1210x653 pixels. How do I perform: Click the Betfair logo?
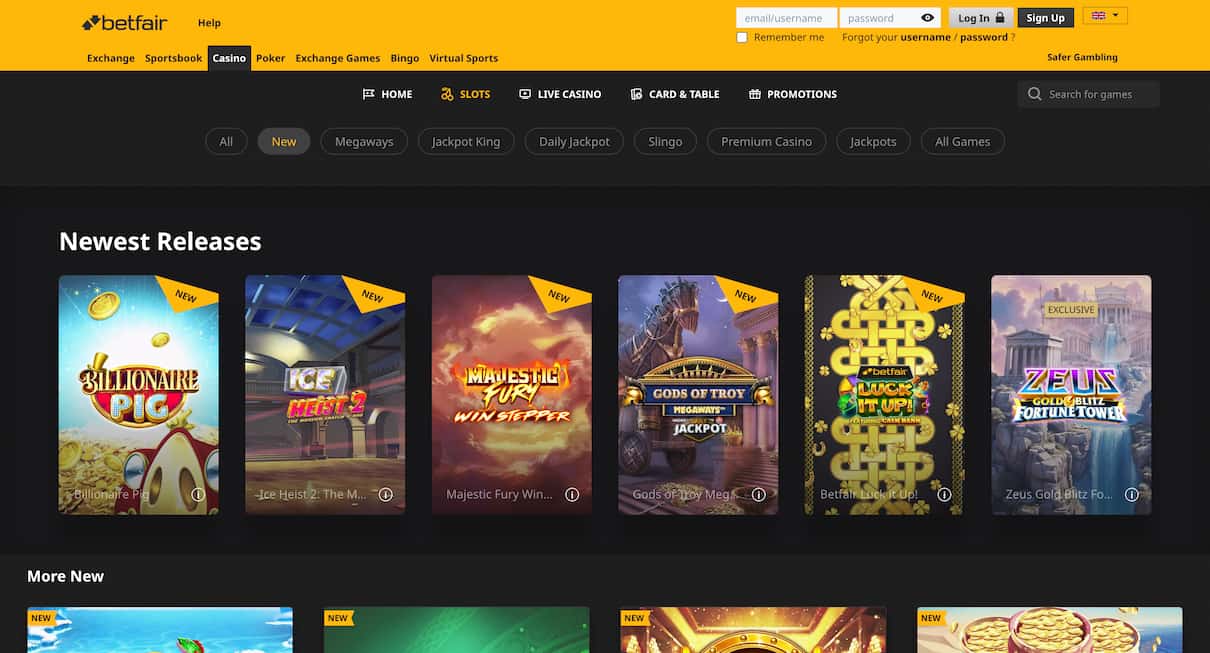pyautogui.click(x=125, y=22)
